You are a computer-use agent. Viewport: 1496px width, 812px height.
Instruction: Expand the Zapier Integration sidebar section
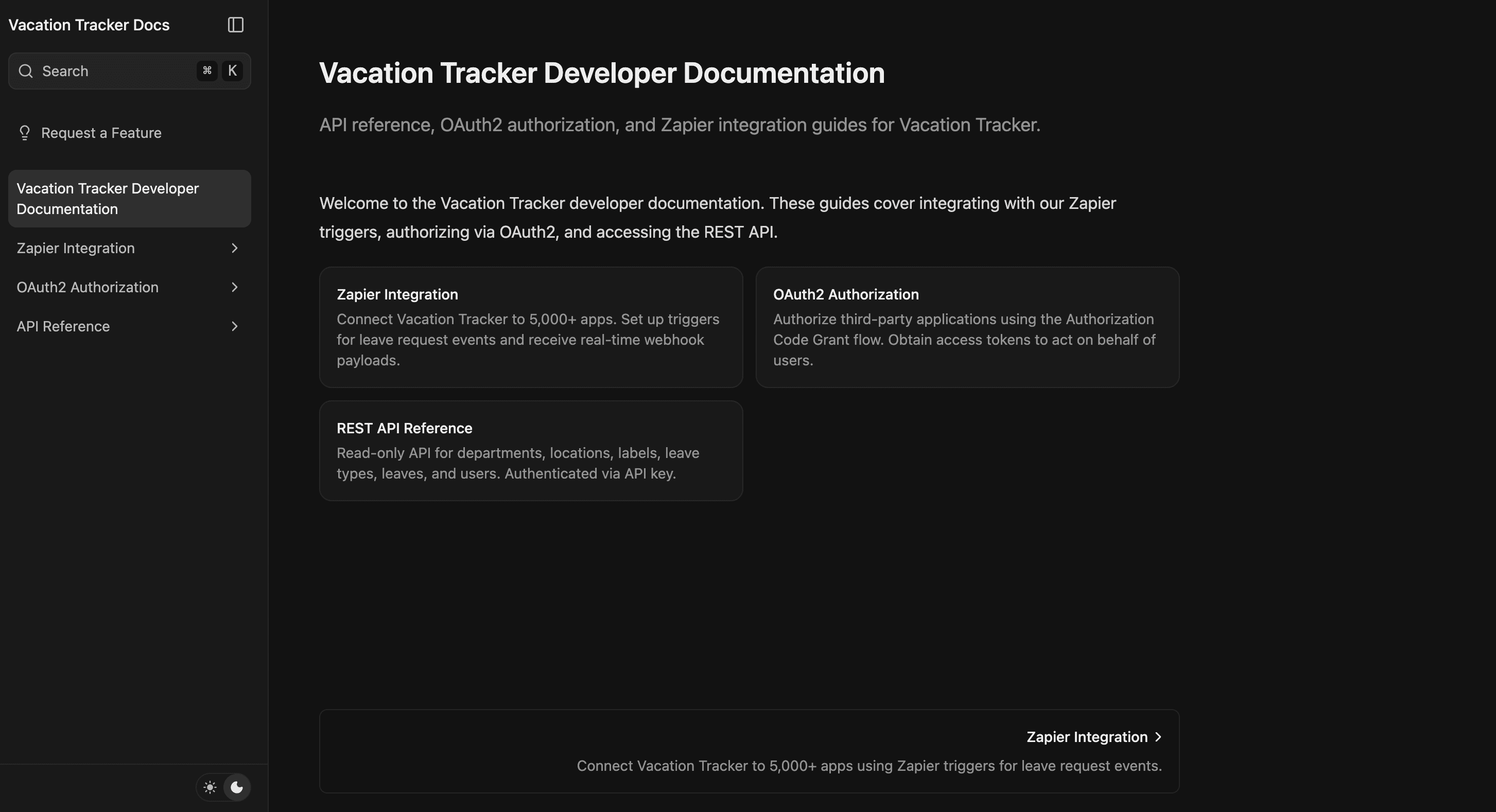point(234,248)
